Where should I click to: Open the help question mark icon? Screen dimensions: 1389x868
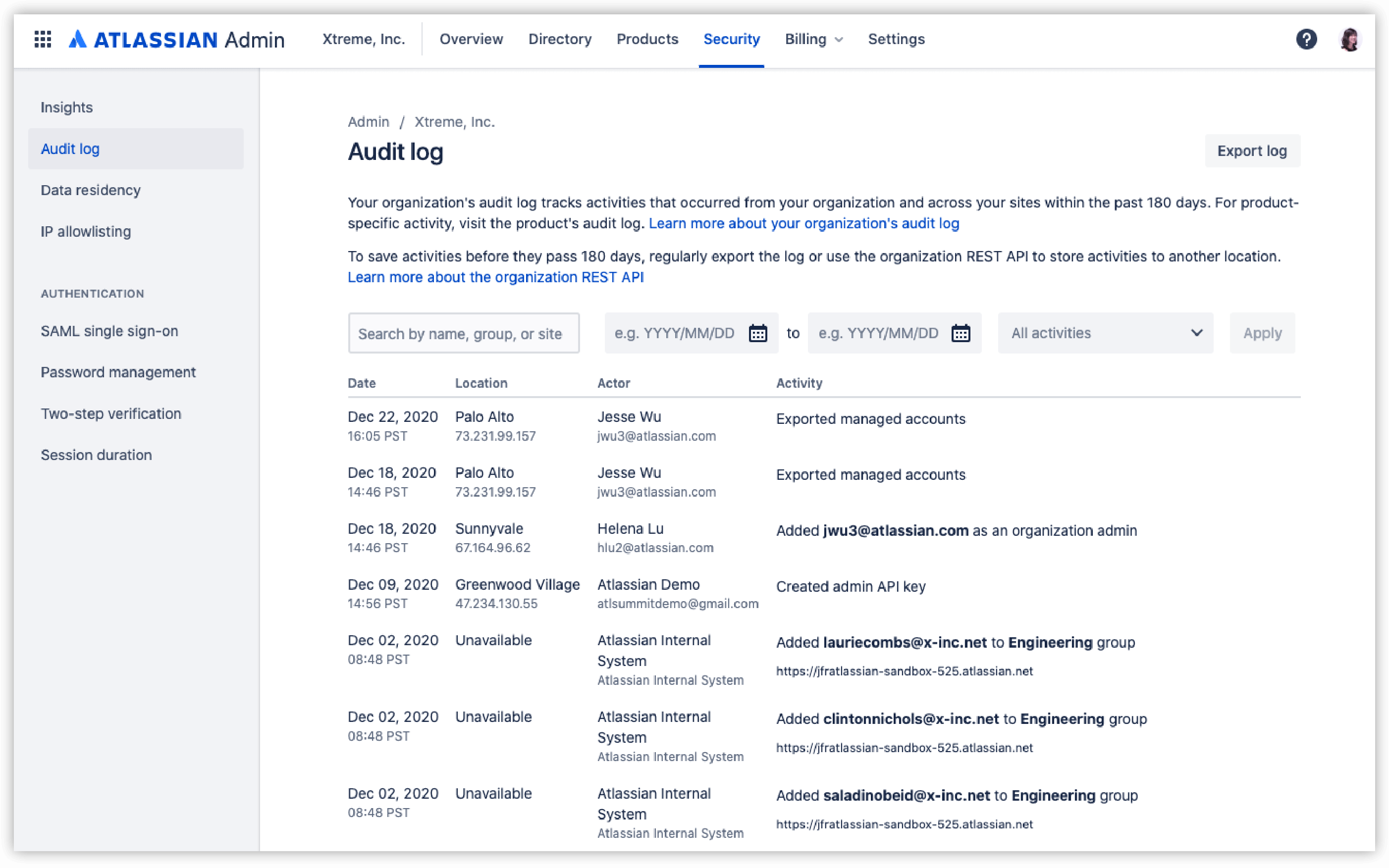click(1306, 39)
